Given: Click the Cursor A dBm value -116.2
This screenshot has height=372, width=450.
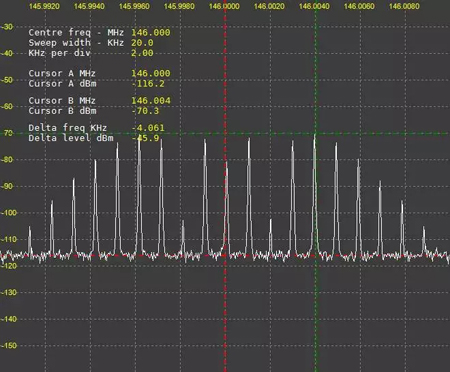Looking at the screenshot, I should click(148, 84).
